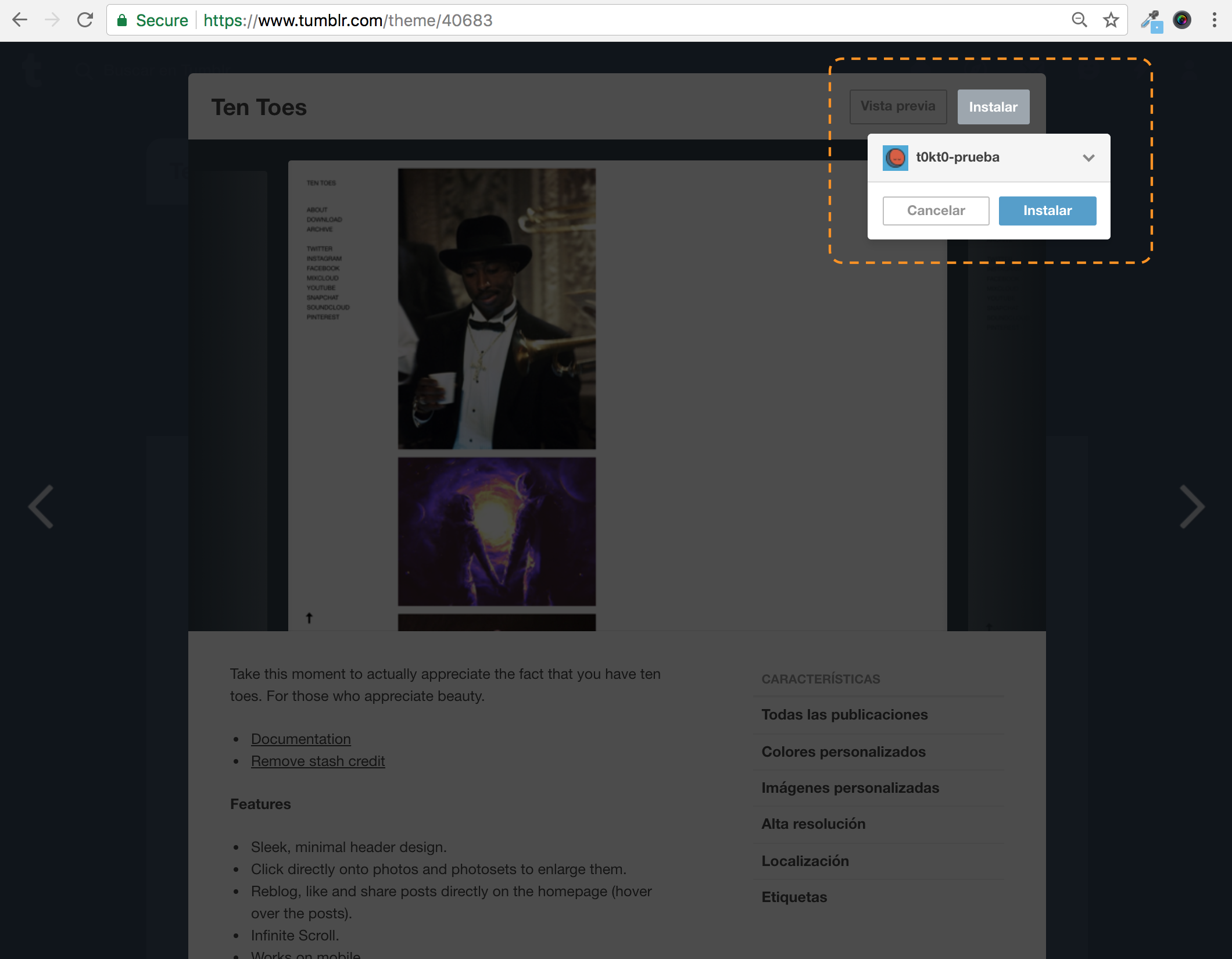The width and height of the screenshot is (1232, 959).
Task: Click 'Infinite Scroll.' feature bullet text
Action: [x=295, y=935]
